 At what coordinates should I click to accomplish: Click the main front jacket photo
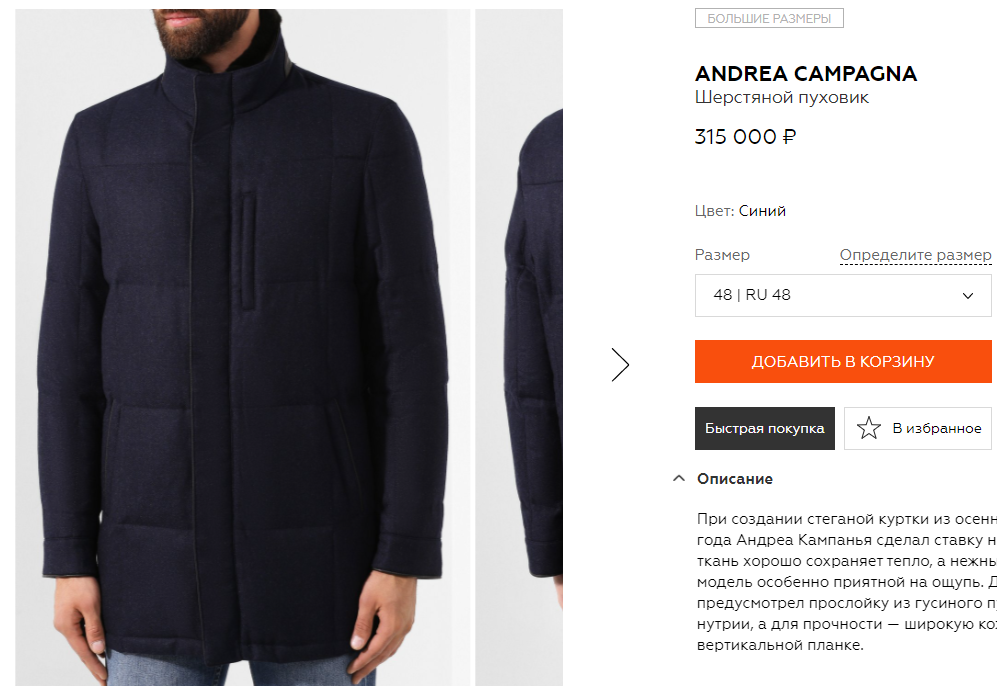click(242, 347)
